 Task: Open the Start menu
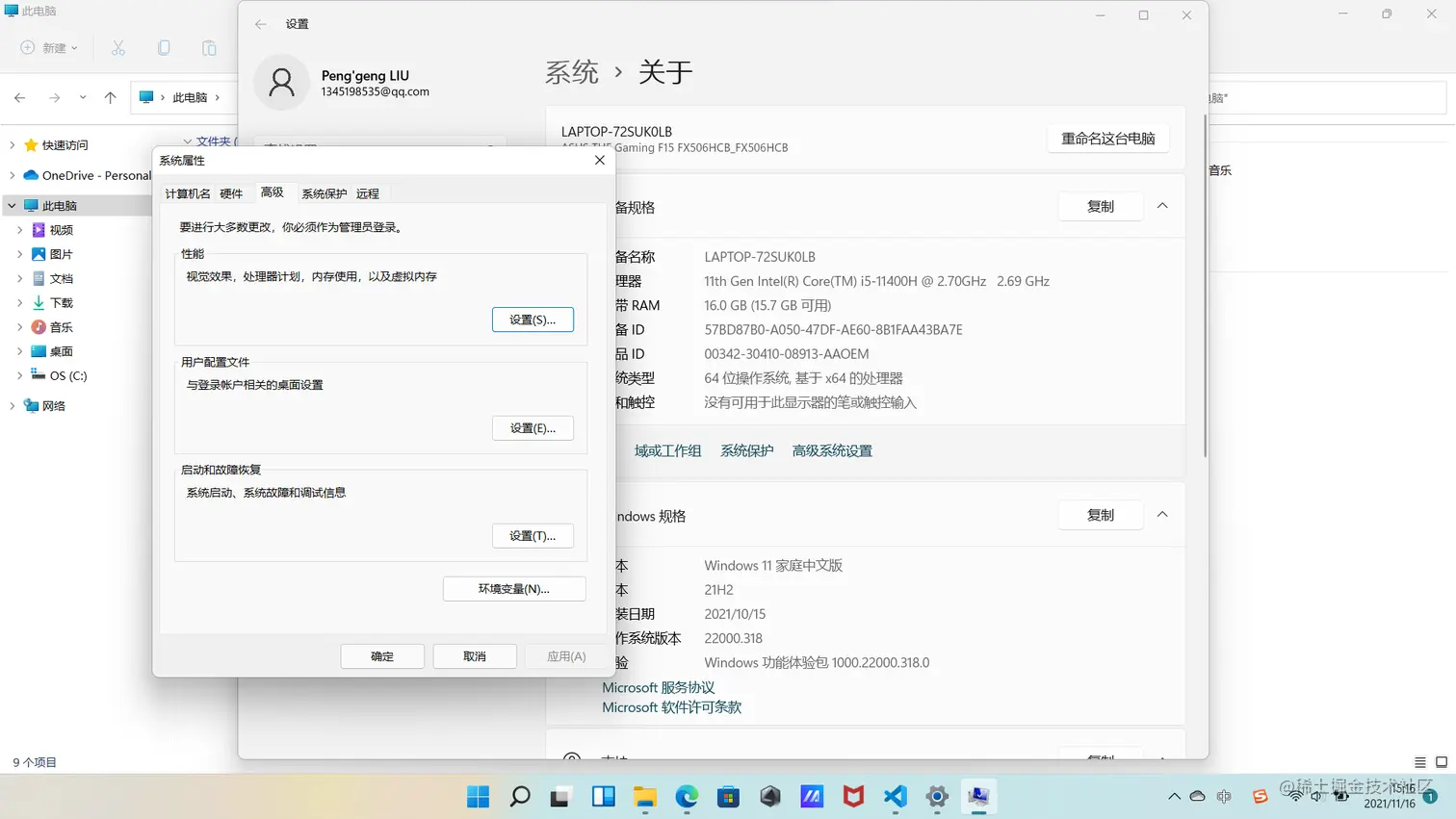pos(477,796)
